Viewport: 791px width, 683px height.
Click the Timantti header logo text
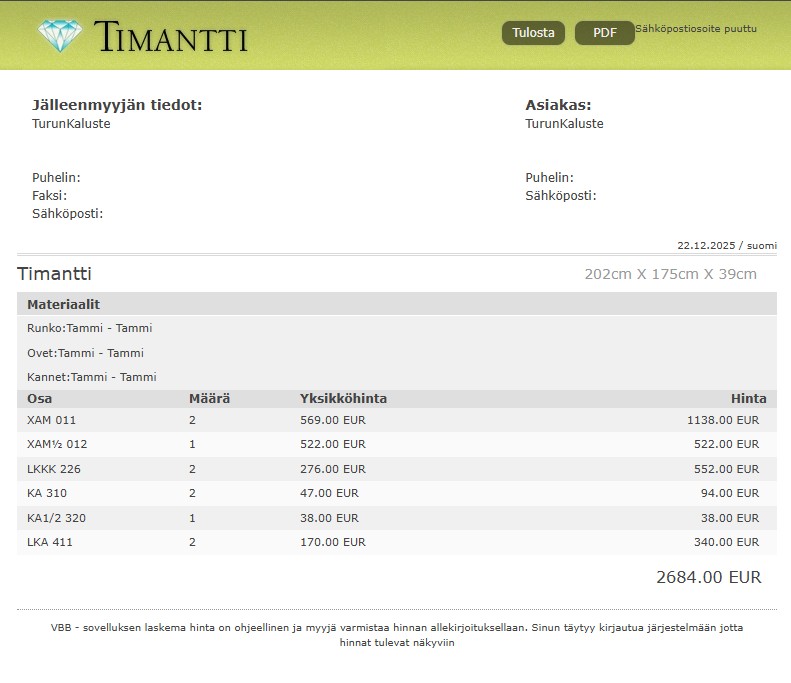171,37
